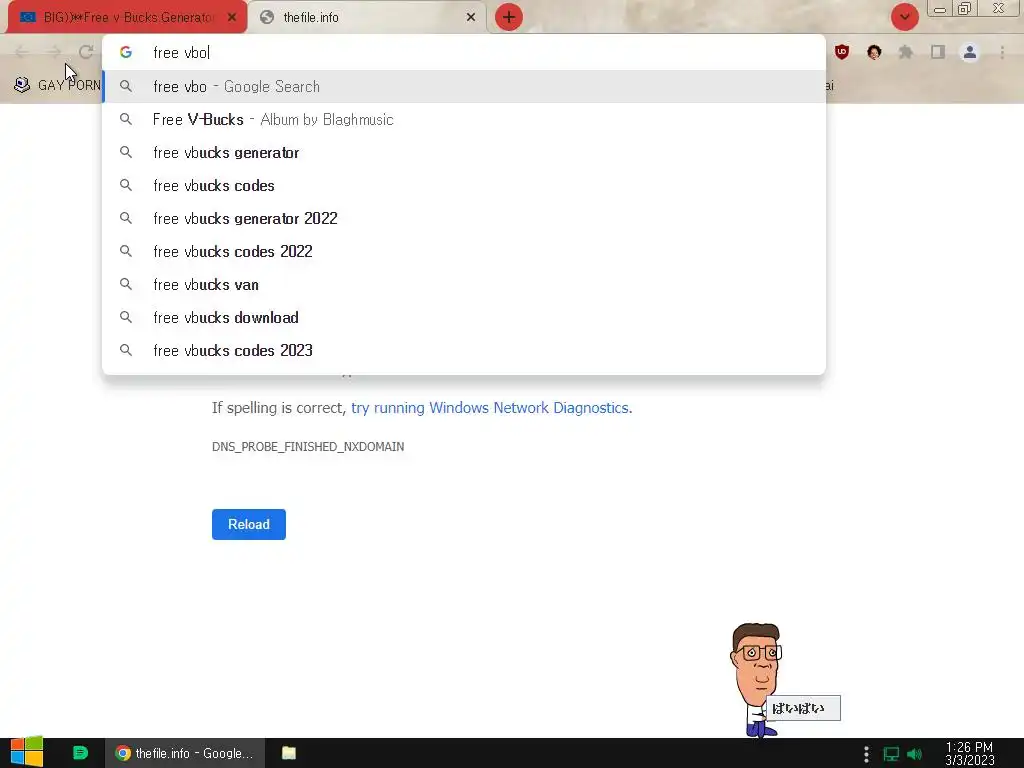Viewport: 1024px width, 768px height.
Task: Pick 'free vbucks generator 2022' suggestion
Action: point(464,218)
